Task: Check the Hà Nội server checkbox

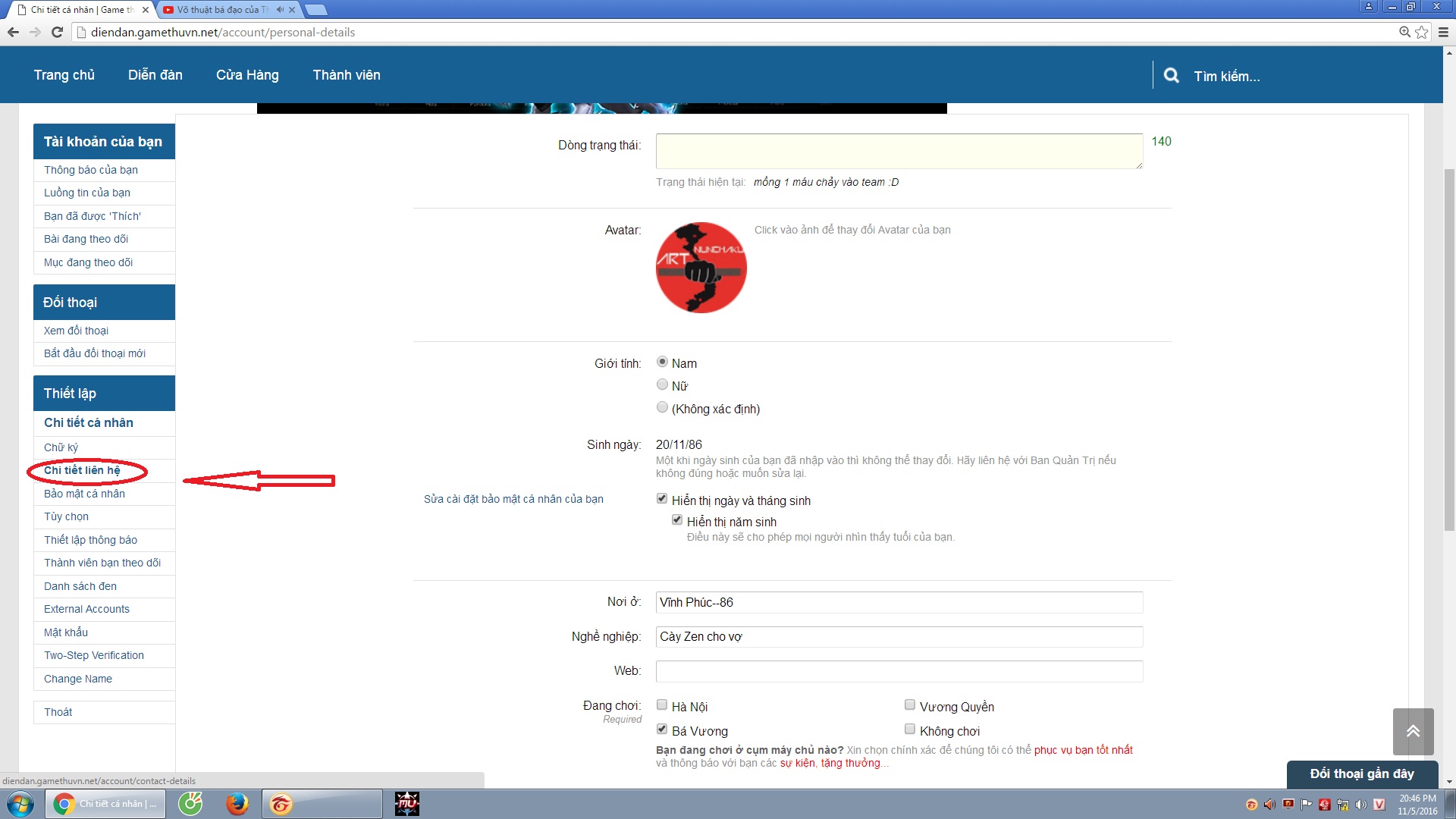Action: [662, 705]
